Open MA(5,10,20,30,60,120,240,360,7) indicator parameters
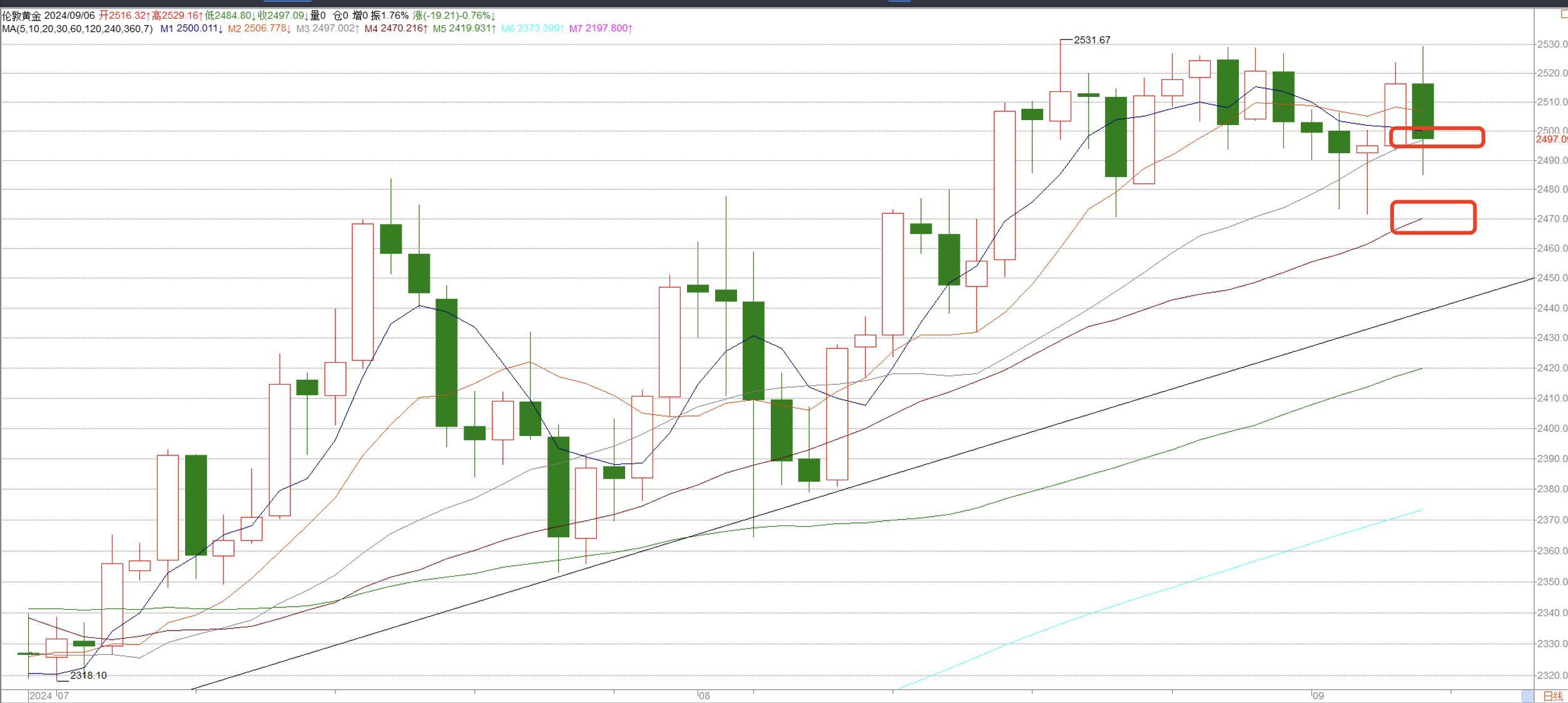 click(78, 29)
